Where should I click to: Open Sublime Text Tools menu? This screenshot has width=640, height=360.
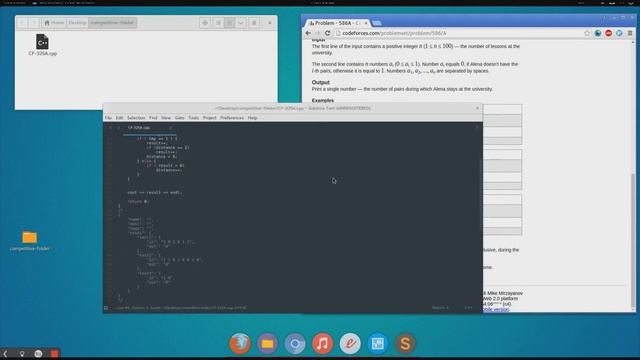pyautogui.click(x=193, y=118)
